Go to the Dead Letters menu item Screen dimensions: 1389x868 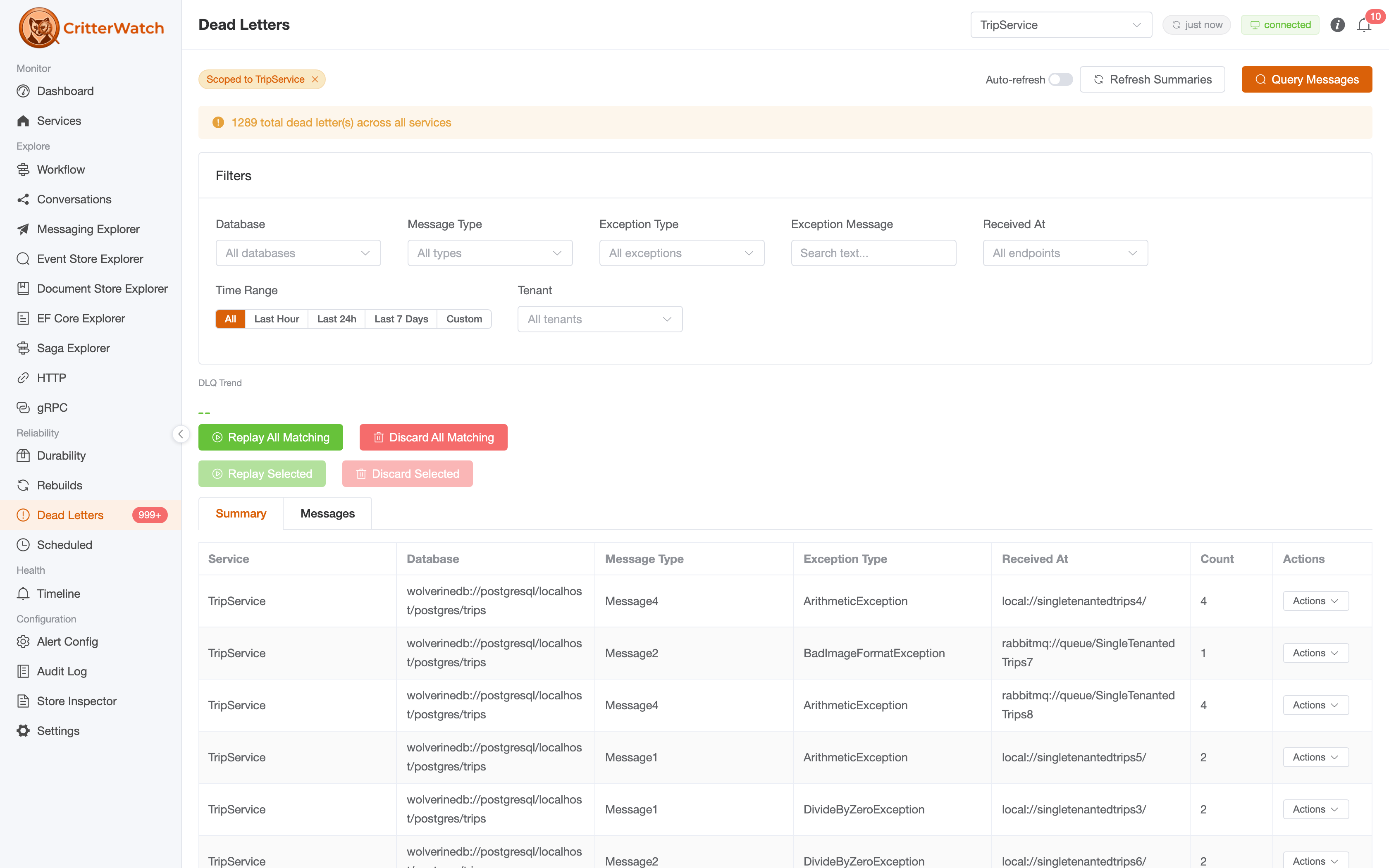[91, 515]
